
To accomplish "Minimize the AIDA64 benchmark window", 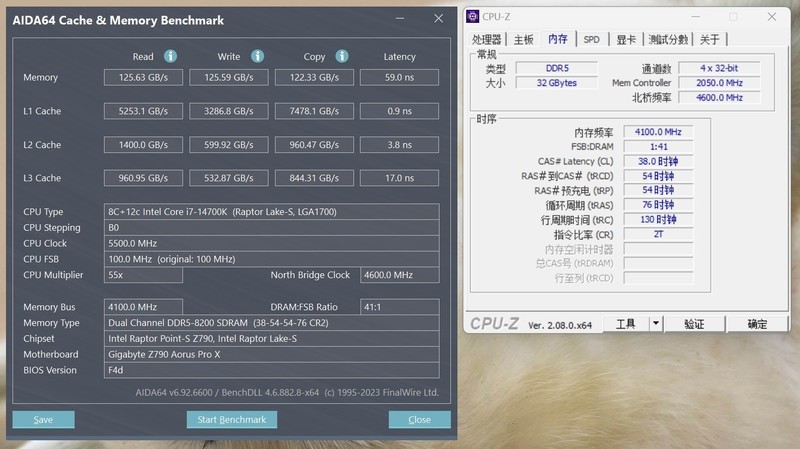I will click(x=400, y=18).
